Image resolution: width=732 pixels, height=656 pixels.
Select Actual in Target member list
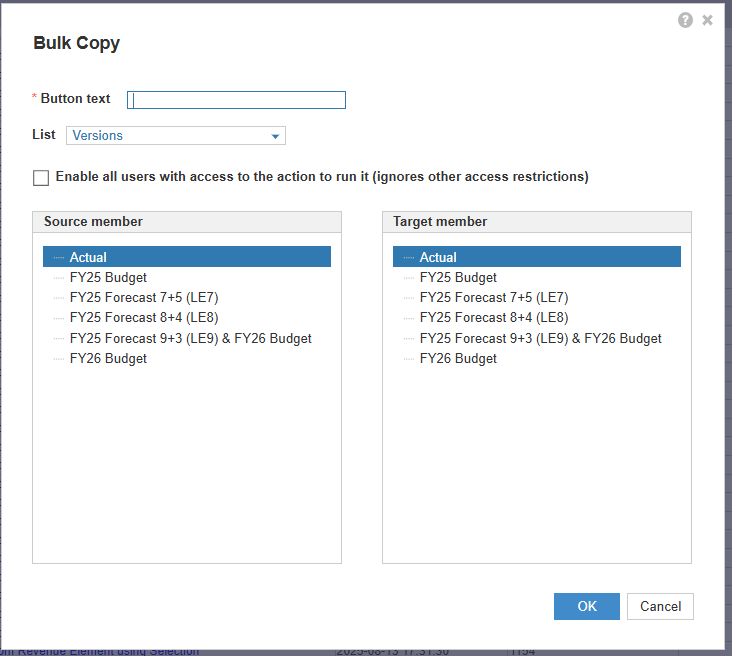(x=438, y=257)
